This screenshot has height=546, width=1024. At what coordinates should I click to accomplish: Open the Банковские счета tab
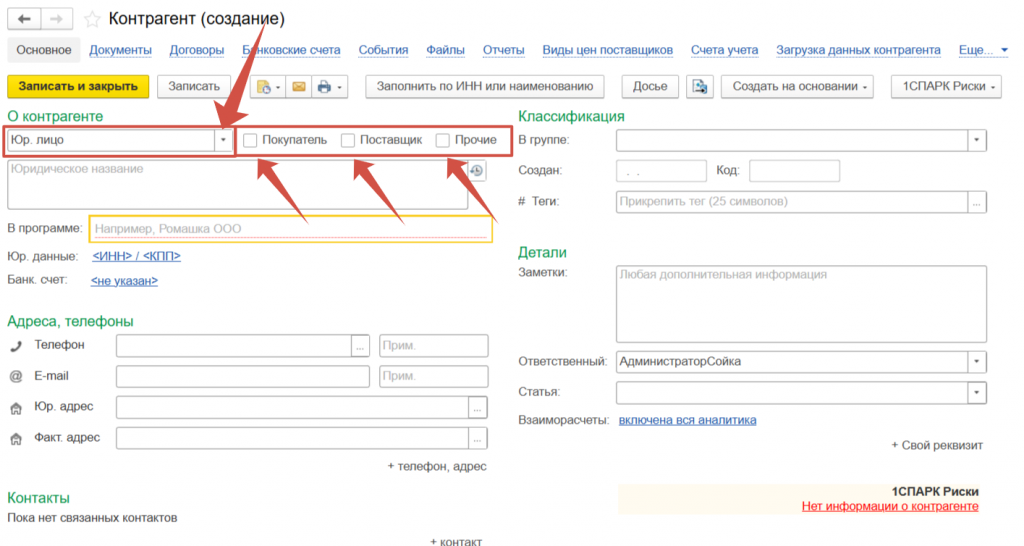tap(283, 50)
